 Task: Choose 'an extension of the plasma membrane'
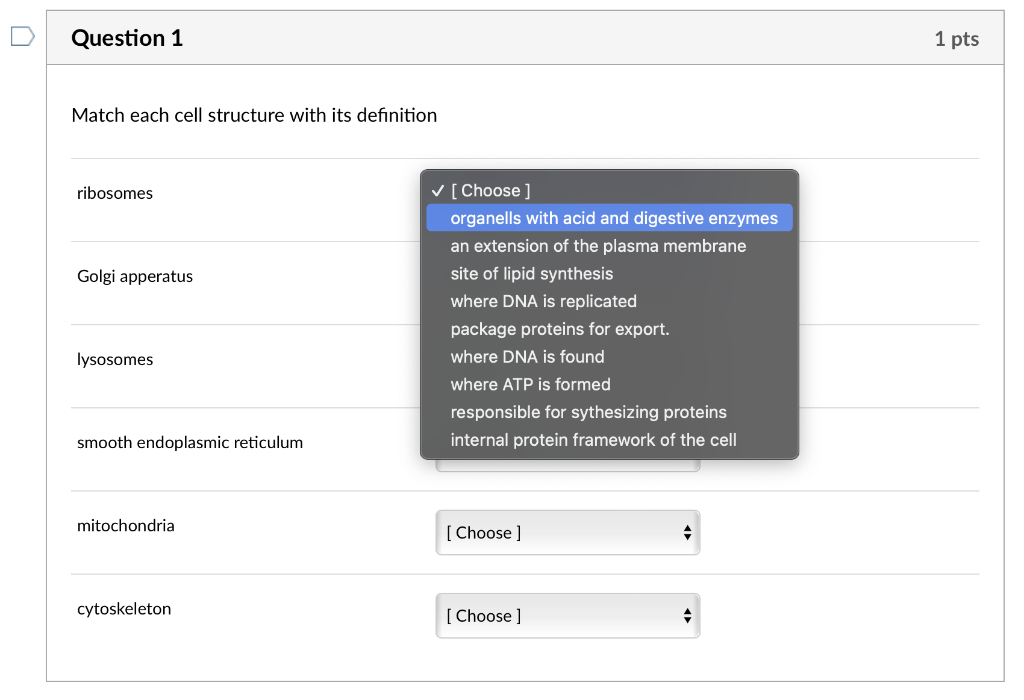pyautogui.click(x=598, y=246)
